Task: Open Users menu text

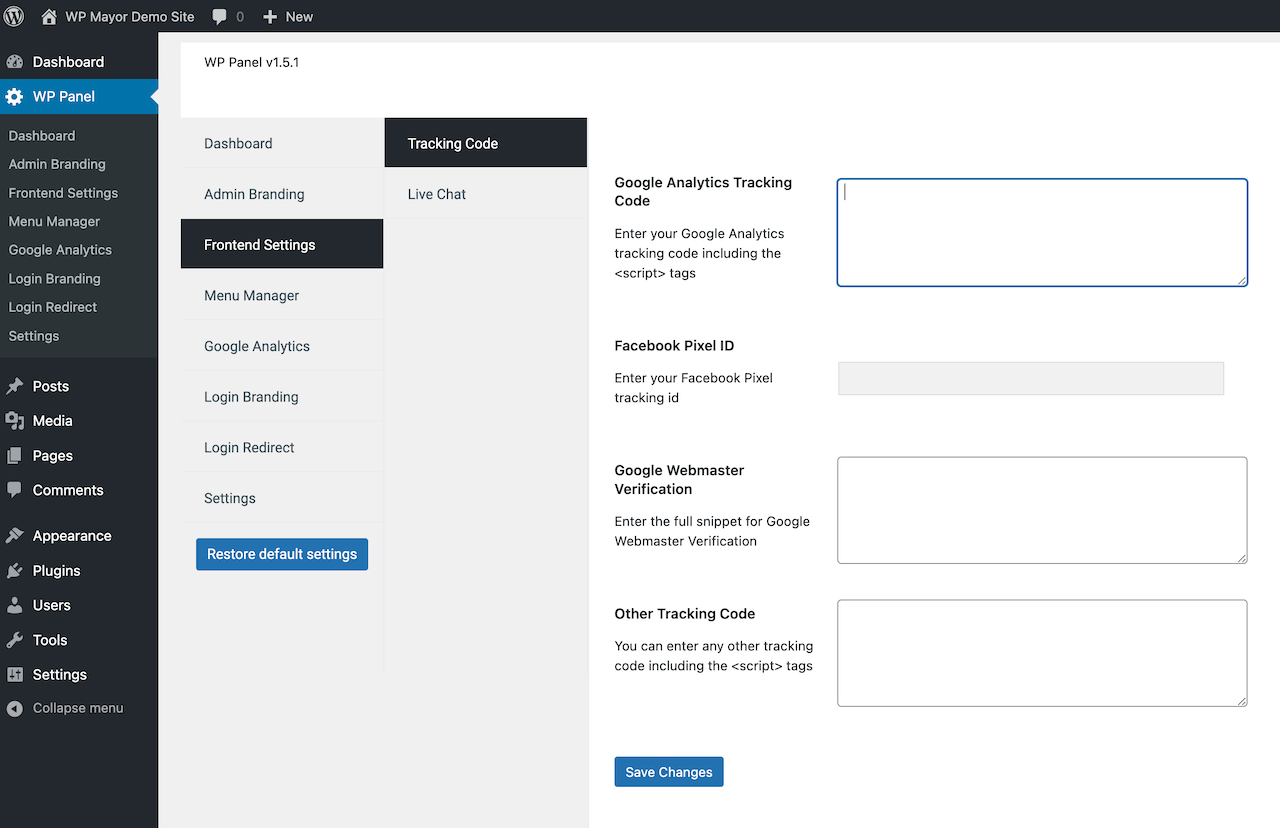Action: tap(52, 605)
